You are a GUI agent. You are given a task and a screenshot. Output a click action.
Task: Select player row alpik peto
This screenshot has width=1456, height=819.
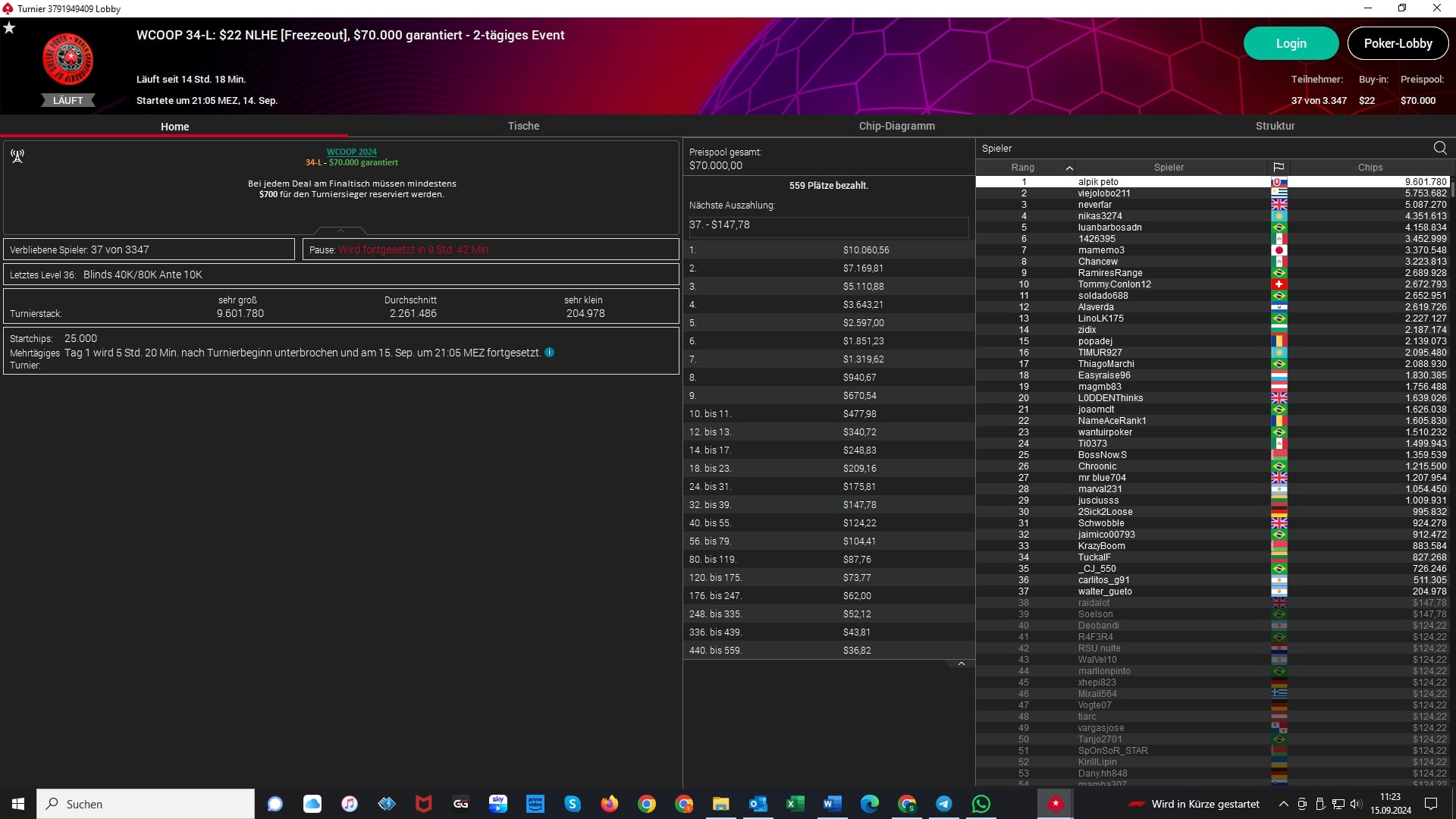click(1098, 182)
